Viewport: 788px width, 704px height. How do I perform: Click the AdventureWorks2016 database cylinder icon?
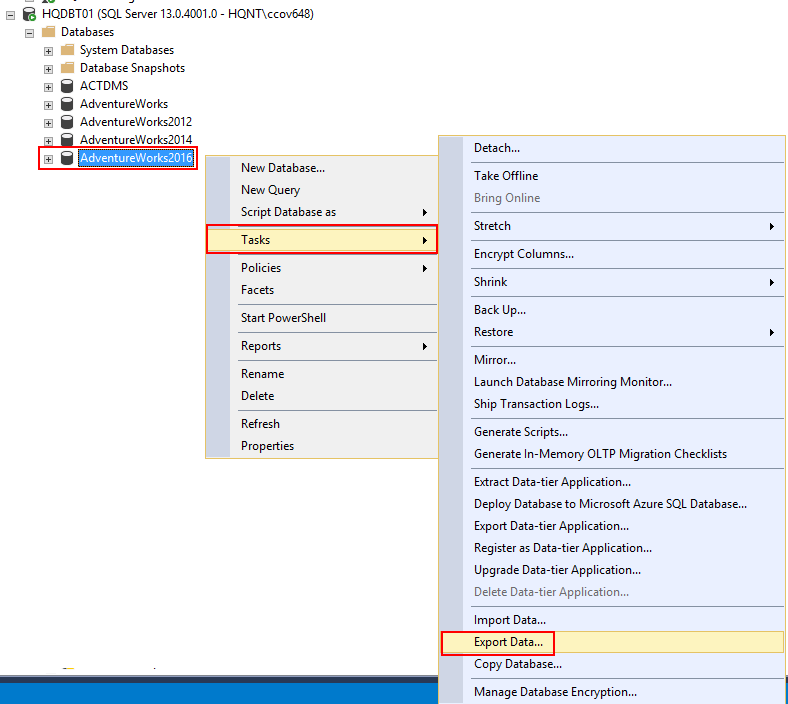click(67, 158)
